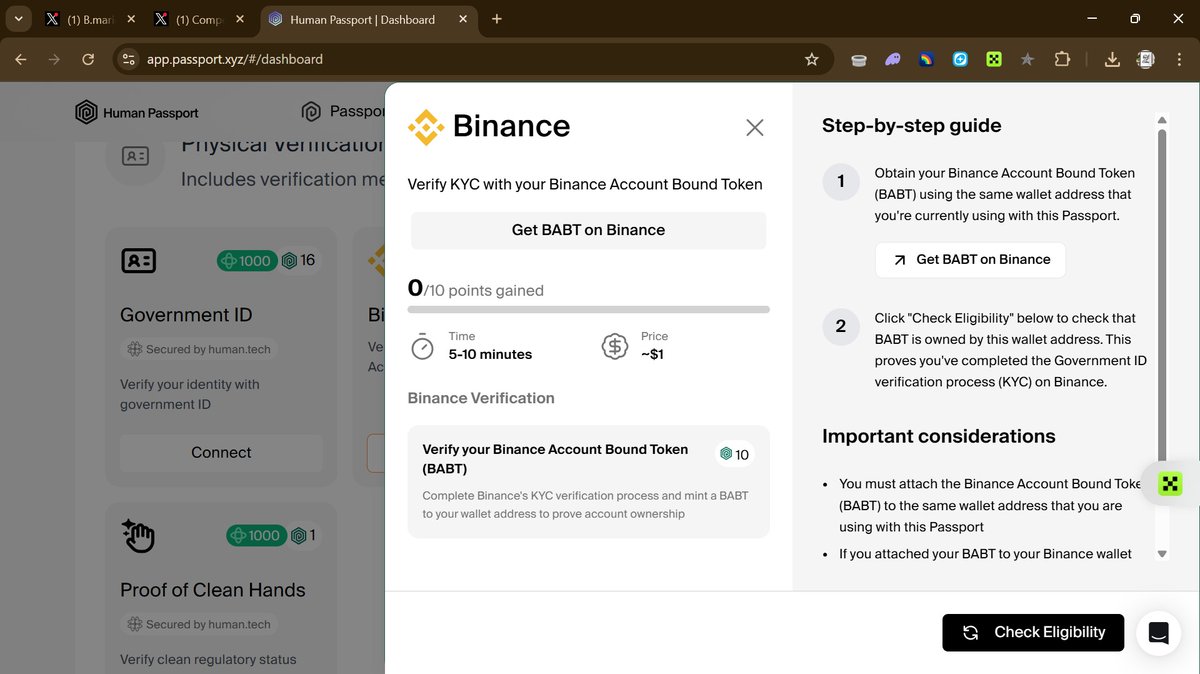1200x674 pixels.
Task: Open the green OKX wallet toolbar extension
Action: point(994,60)
